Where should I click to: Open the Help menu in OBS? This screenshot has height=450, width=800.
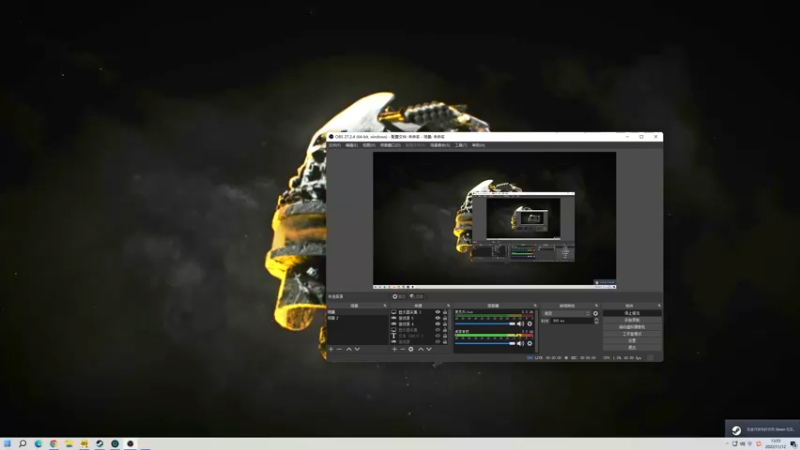(478, 145)
